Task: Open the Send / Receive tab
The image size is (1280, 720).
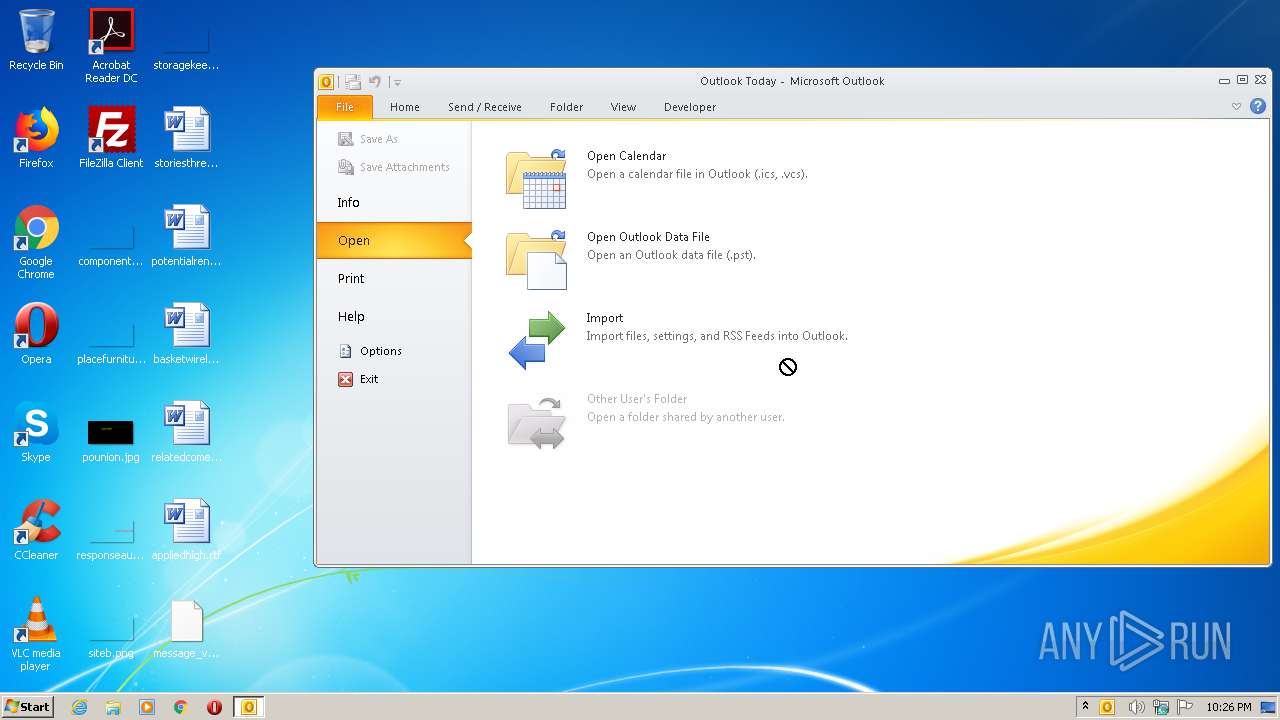Action: 485,107
